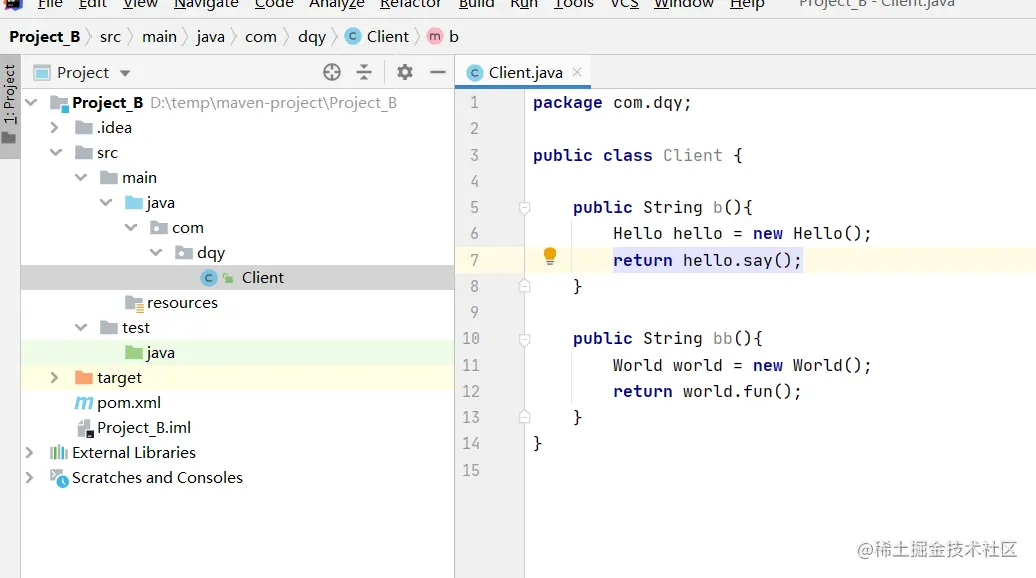Place cursor on 'return hello.say();' line
This screenshot has height=578, width=1036.
point(707,260)
